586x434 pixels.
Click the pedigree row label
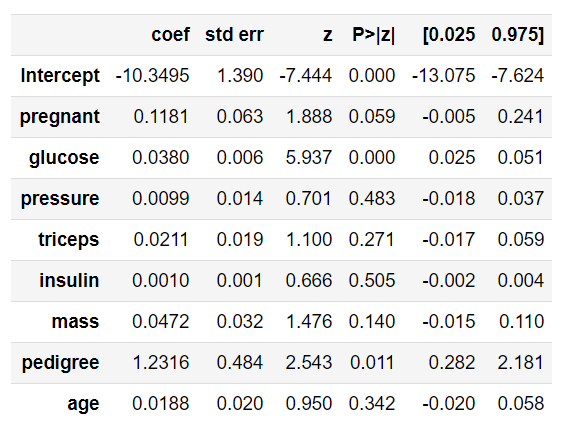point(61,363)
